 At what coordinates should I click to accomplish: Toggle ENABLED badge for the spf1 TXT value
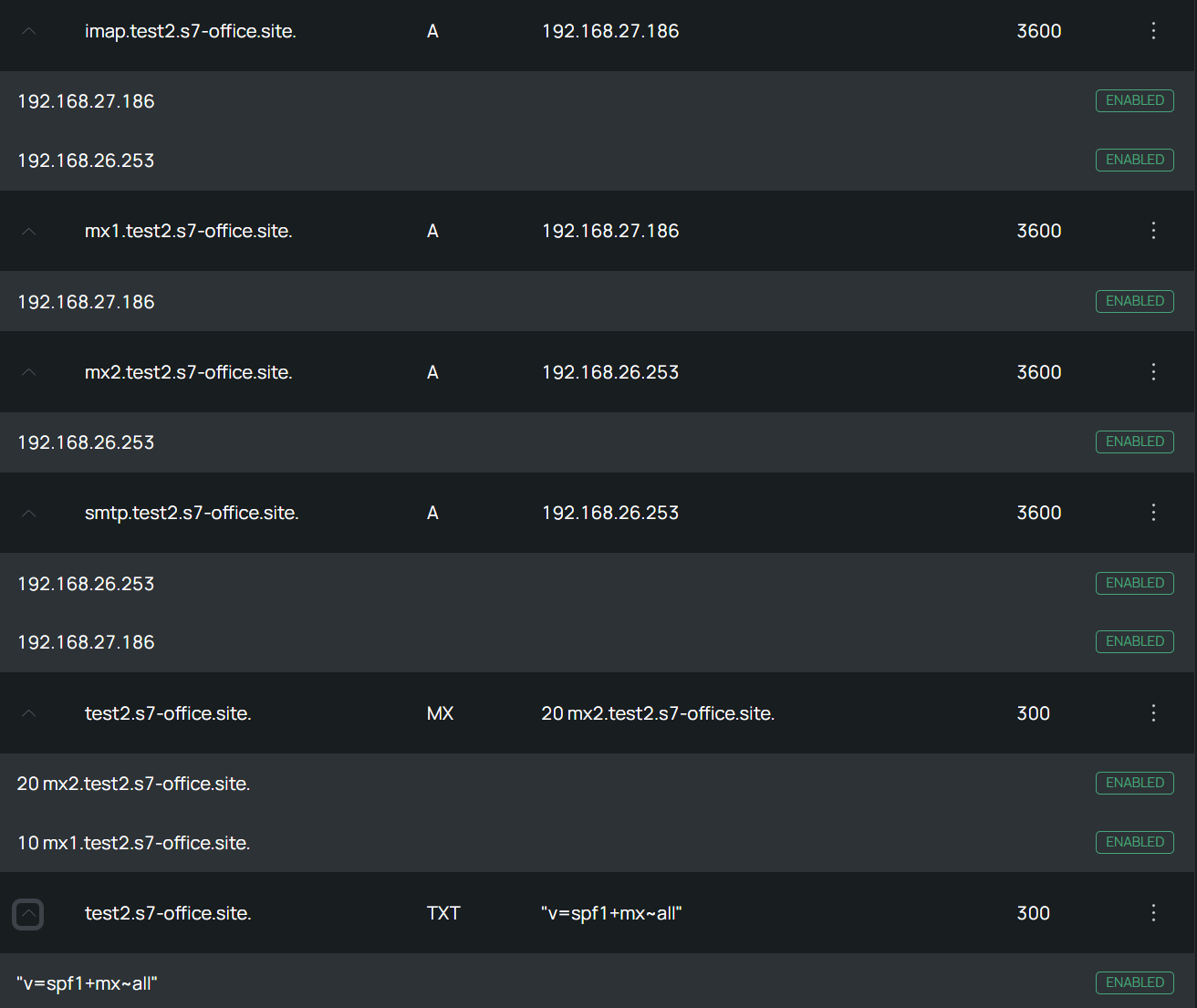(x=1134, y=982)
